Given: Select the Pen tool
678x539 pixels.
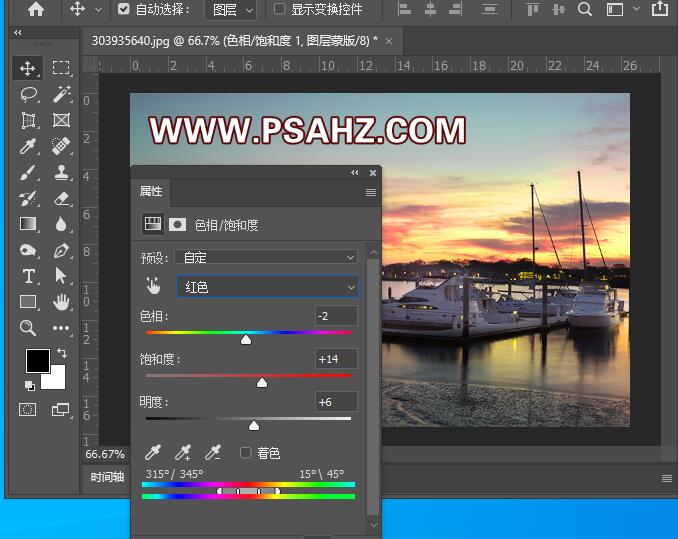Looking at the screenshot, I should (61, 250).
